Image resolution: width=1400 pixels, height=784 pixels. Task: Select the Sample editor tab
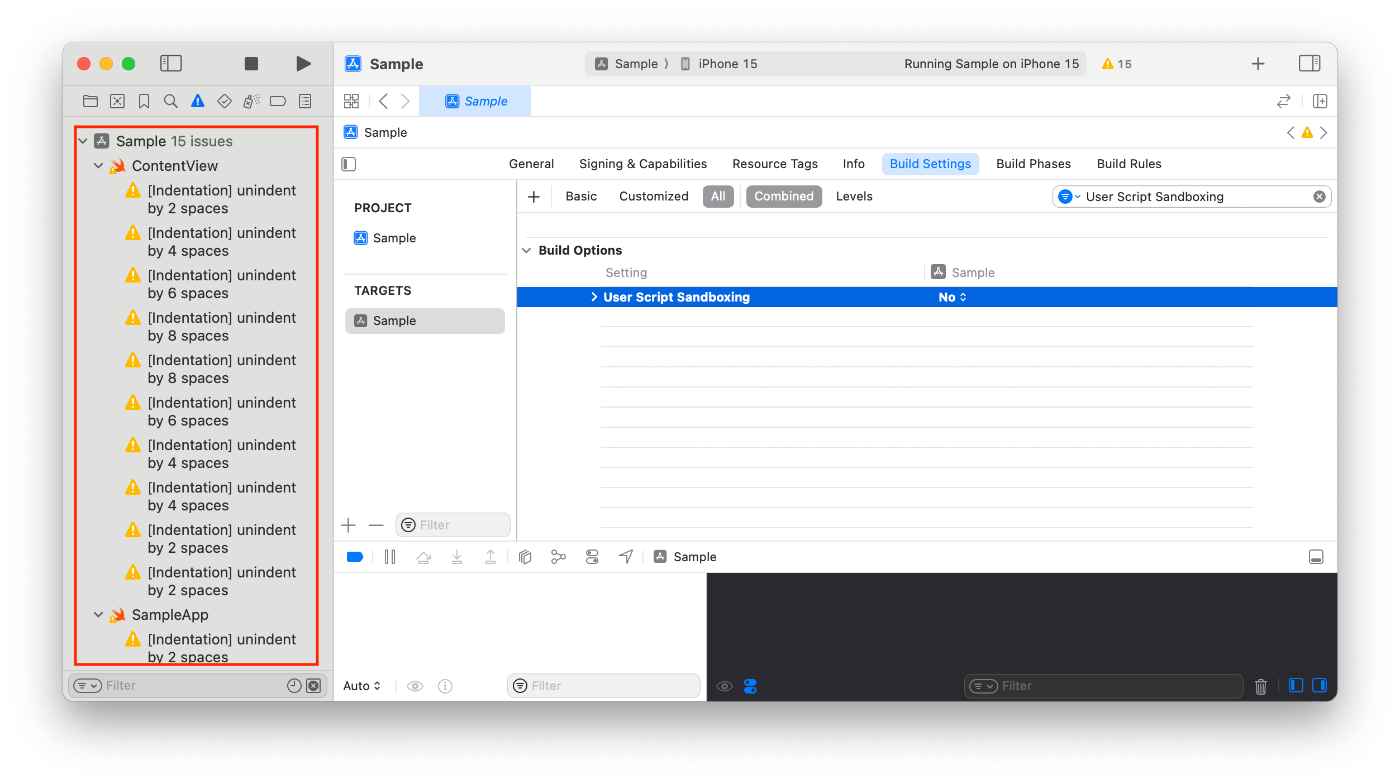pyautogui.click(x=475, y=101)
